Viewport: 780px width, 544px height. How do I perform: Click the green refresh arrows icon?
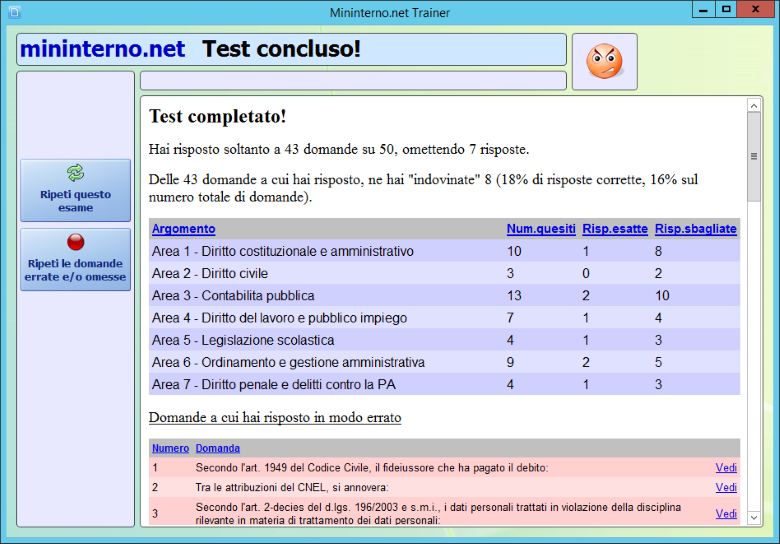(75, 173)
